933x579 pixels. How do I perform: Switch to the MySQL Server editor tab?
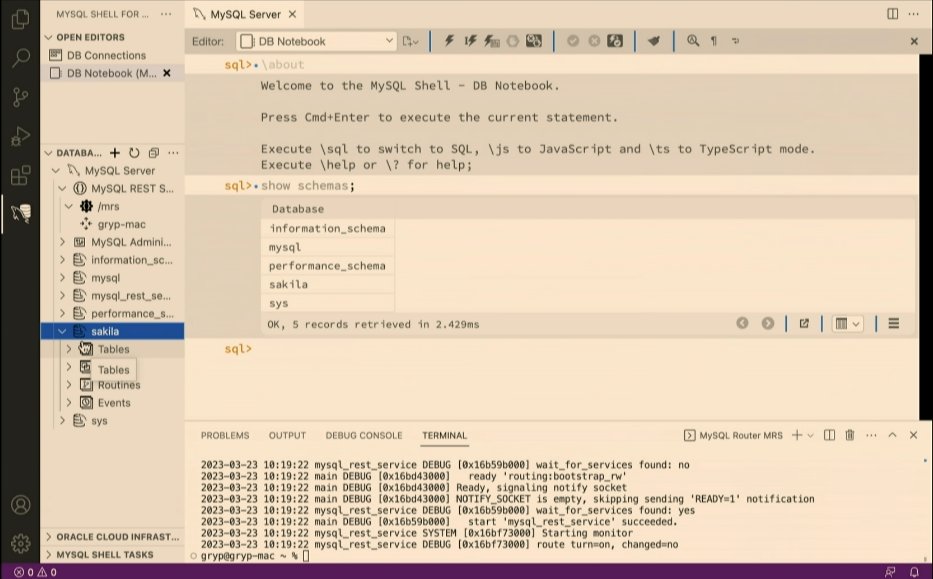pyautogui.click(x=245, y=14)
